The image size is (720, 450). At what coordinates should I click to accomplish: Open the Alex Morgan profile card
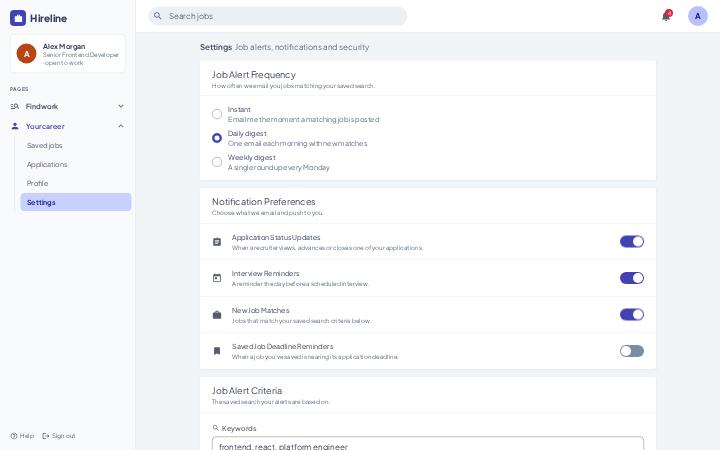click(x=68, y=54)
